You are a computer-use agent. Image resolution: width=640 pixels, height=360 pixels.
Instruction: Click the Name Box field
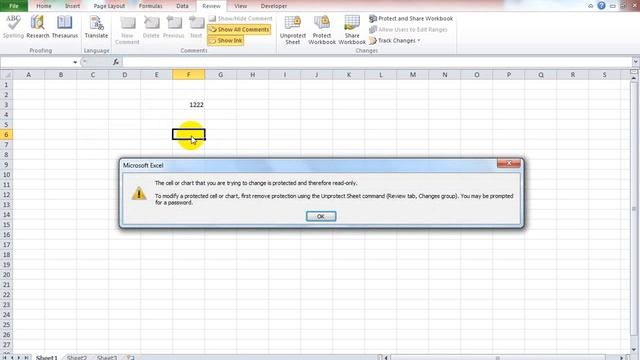(36, 62)
